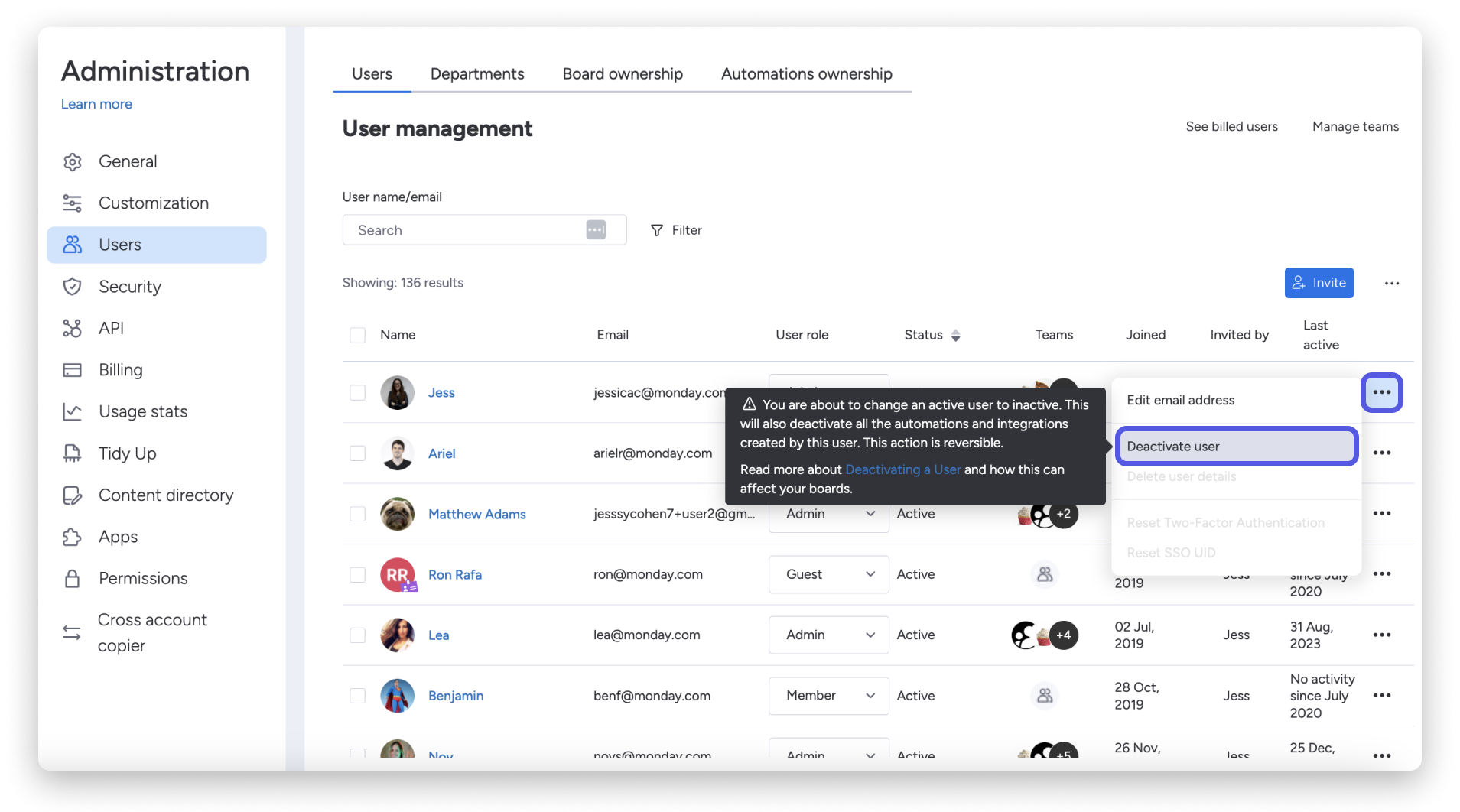
Task: Open Usage stats chart icon
Action: [x=72, y=411]
